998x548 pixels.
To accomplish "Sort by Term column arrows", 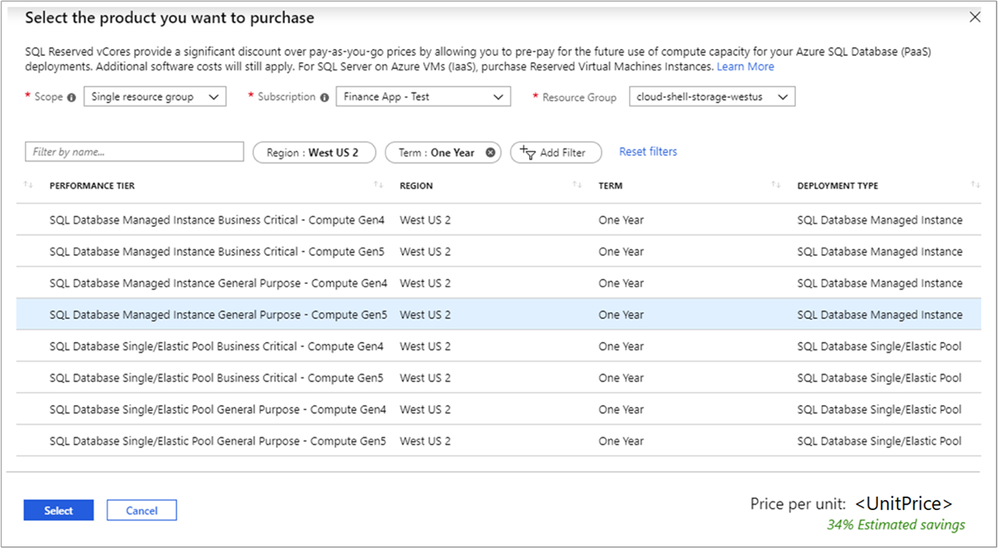I will tap(776, 185).
